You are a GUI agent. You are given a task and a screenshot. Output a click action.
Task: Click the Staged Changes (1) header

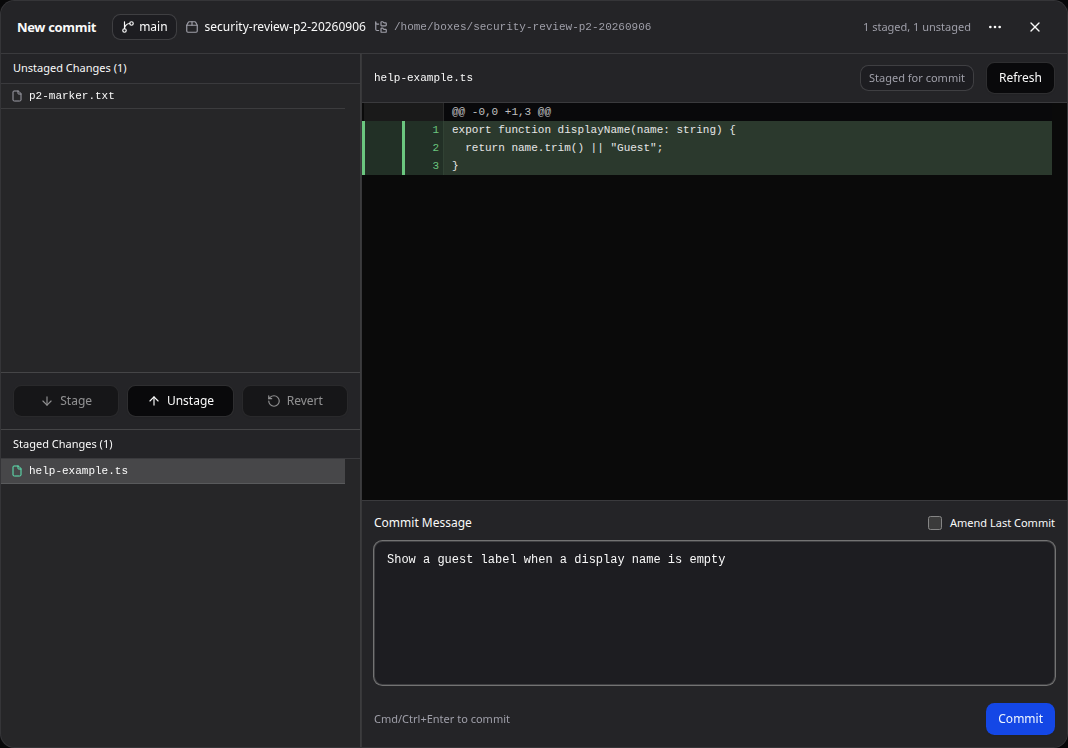coord(63,444)
